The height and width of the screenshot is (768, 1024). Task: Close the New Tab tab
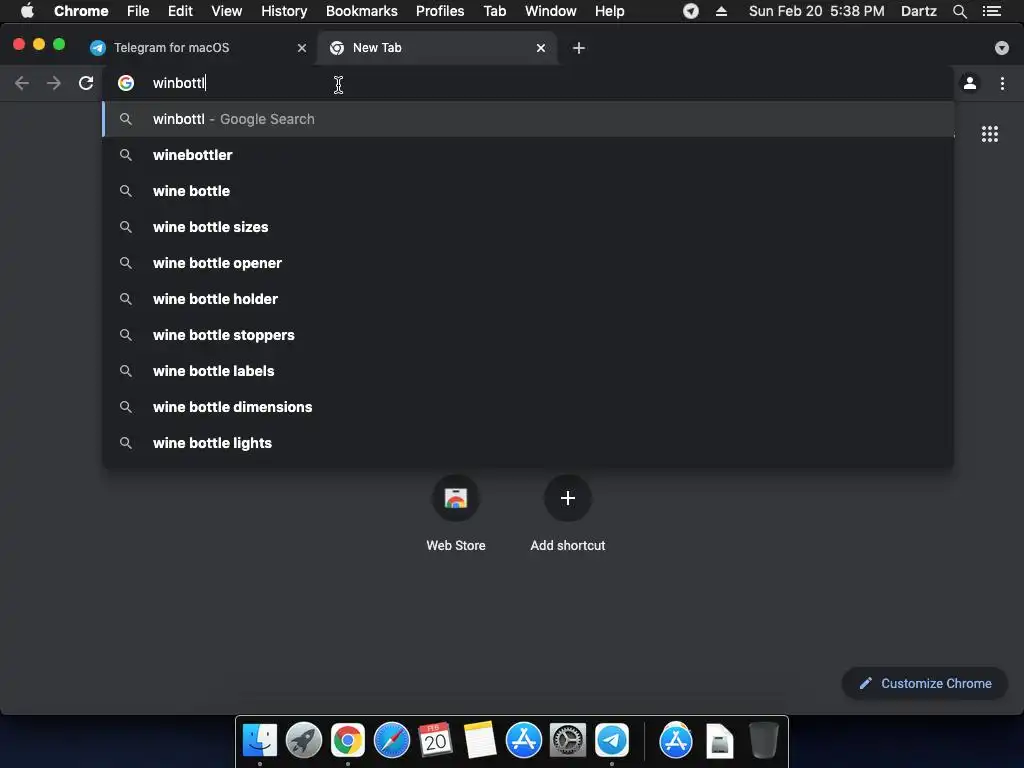[x=540, y=48]
